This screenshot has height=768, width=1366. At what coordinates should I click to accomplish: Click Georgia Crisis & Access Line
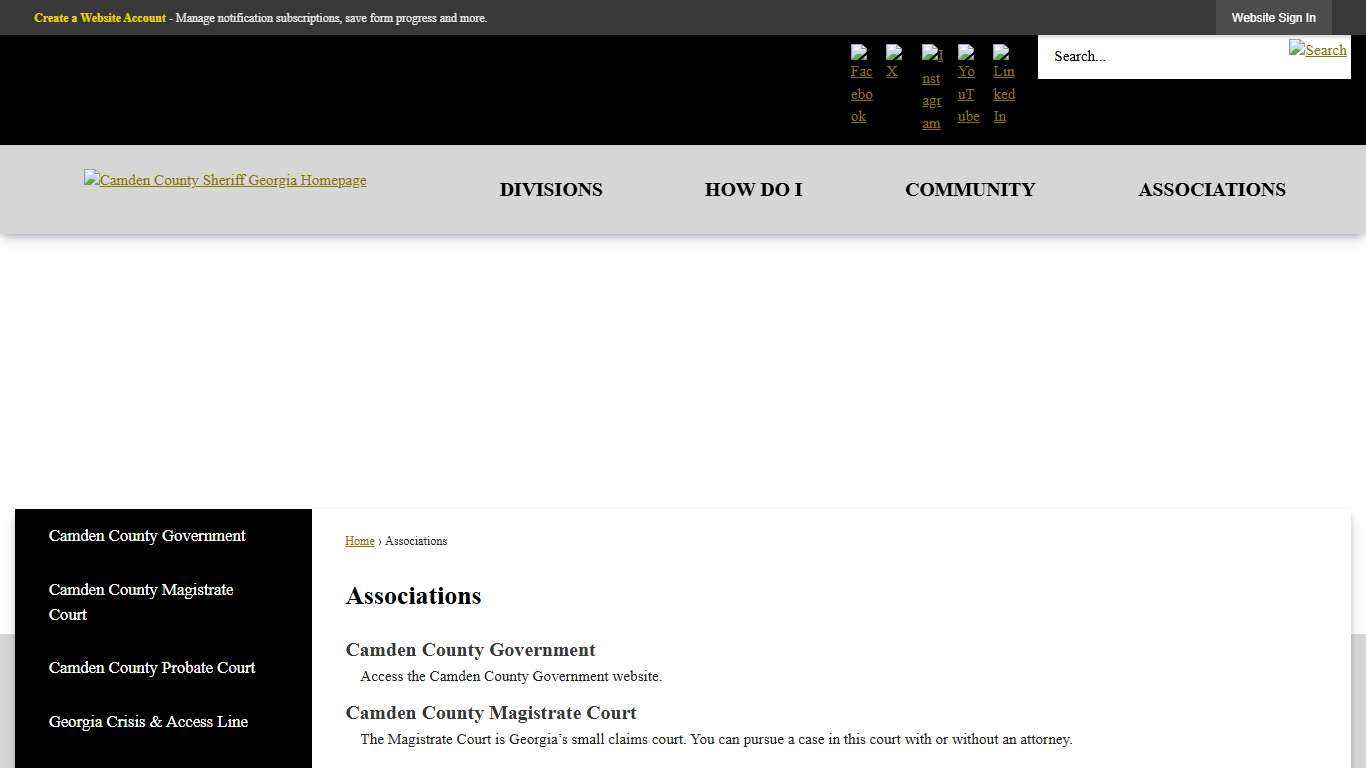click(x=148, y=721)
